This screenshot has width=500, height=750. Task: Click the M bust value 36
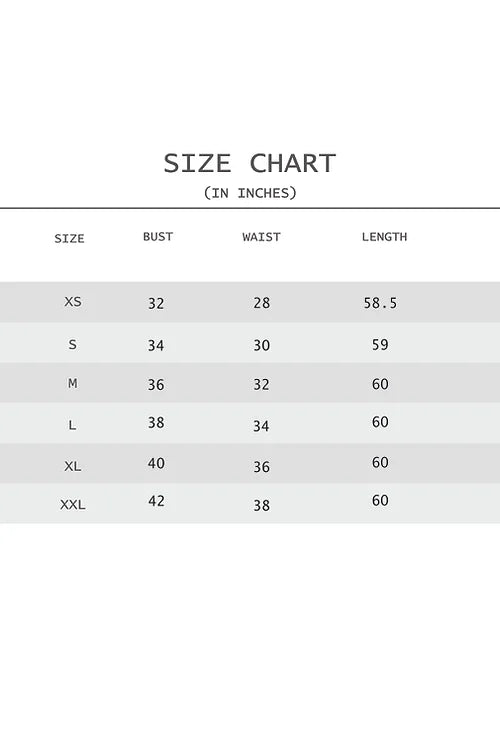[156, 384]
